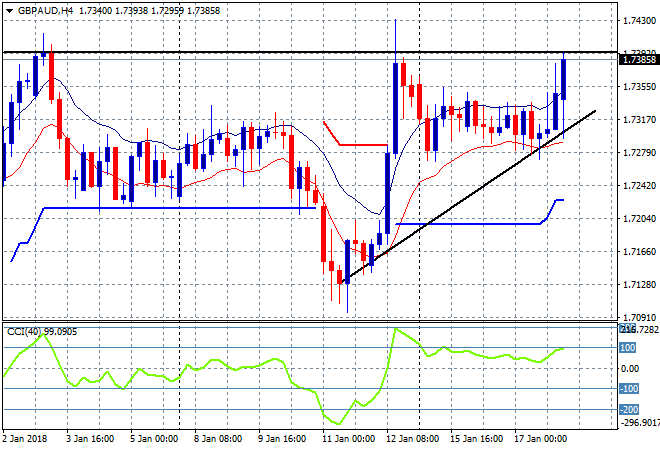Select the GBPAUD,H4 chart title text
Image resolution: width=660 pixels, height=450 pixels.
pyautogui.click(x=45, y=11)
